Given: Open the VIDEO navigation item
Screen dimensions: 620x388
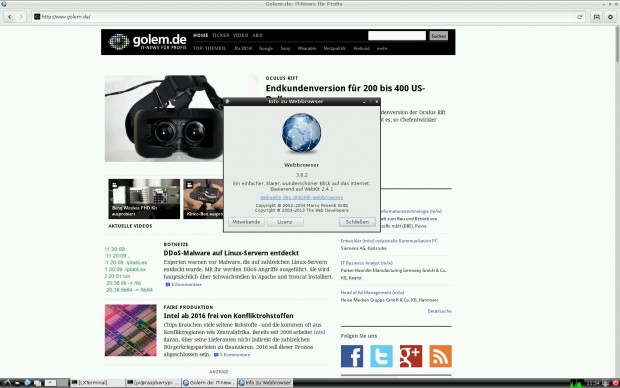Looking at the screenshot, I should pyautogui.click(x=240, y=35).
